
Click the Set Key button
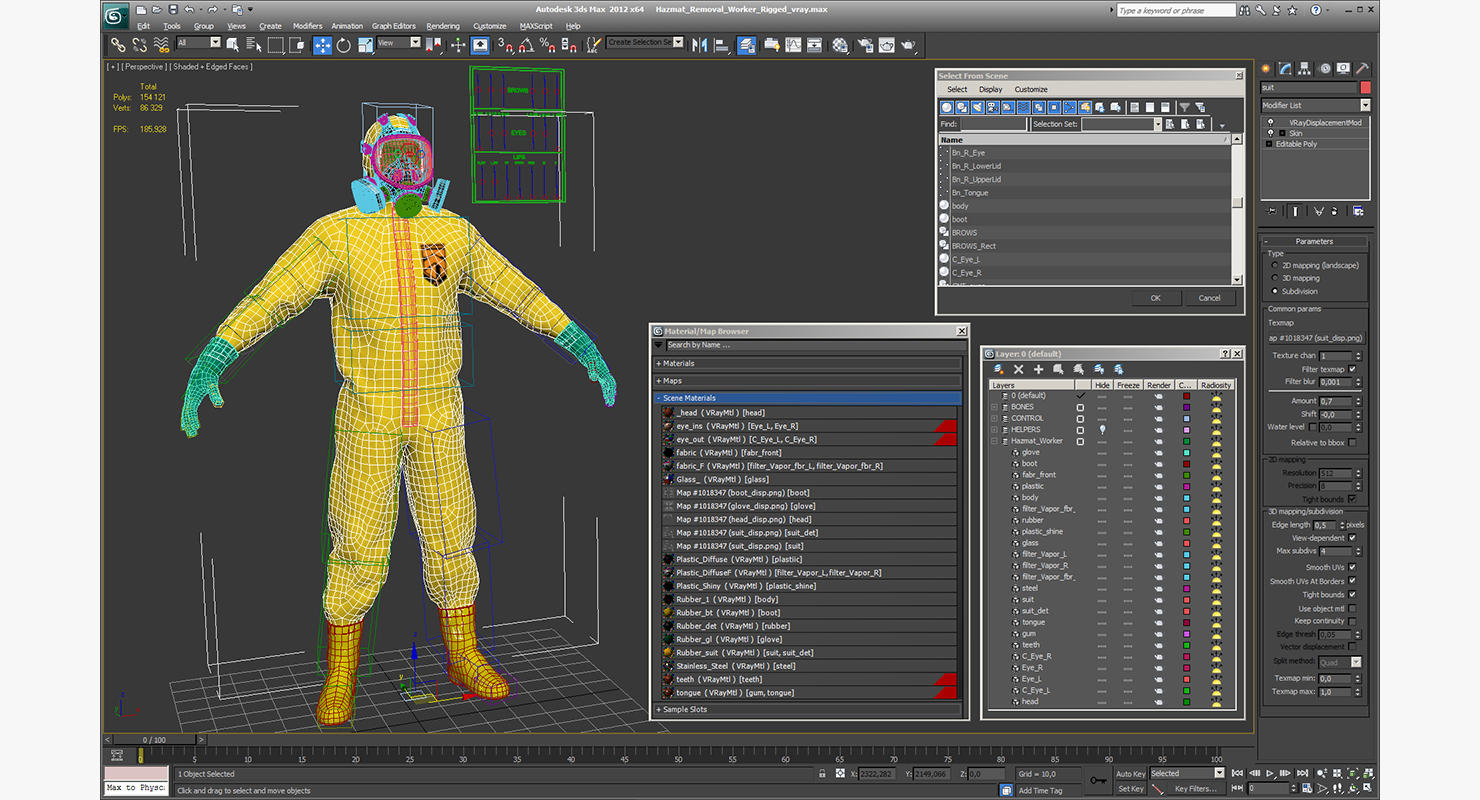(1131, 789)
